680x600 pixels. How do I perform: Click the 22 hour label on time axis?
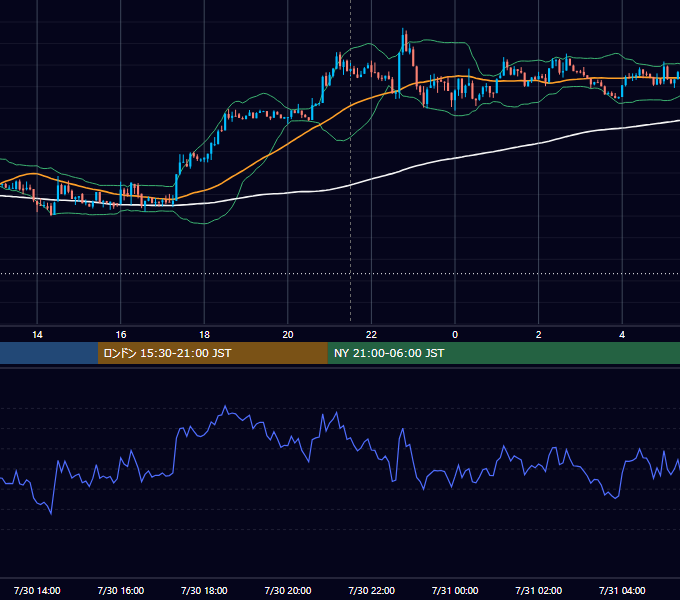point(371,335)
